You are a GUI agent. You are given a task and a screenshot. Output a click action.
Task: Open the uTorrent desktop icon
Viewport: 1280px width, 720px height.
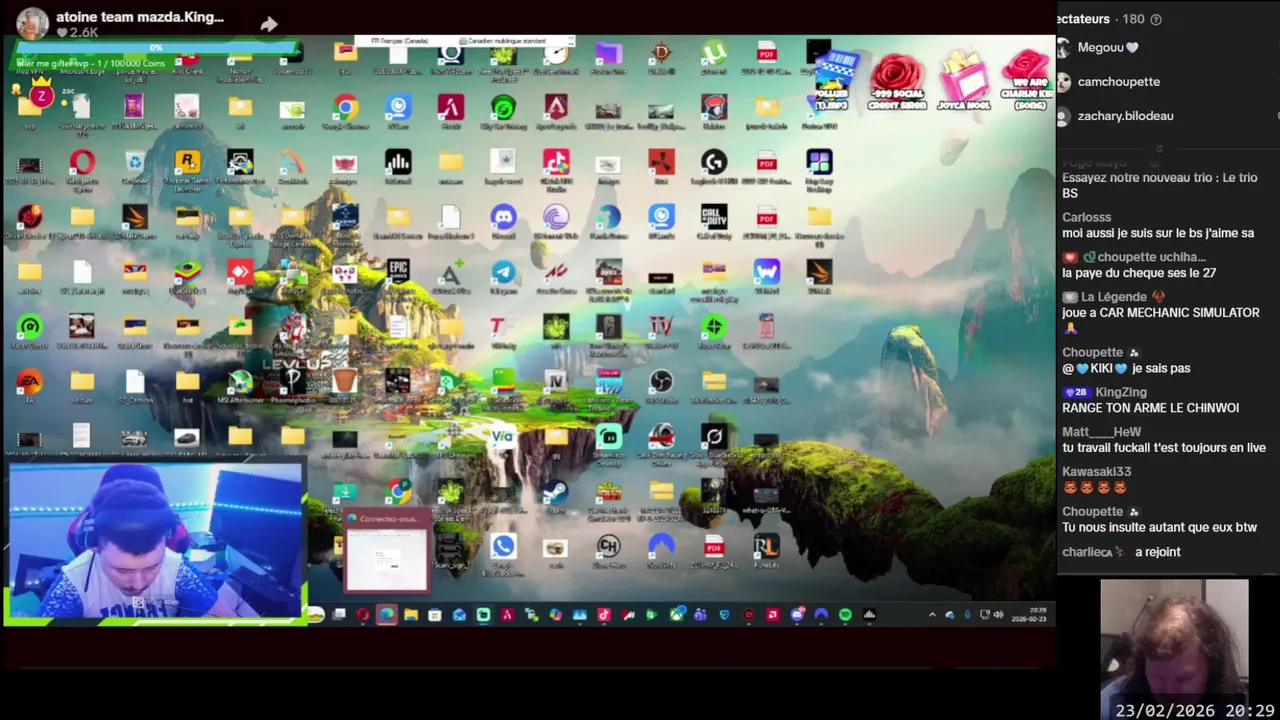coord(713,52)
